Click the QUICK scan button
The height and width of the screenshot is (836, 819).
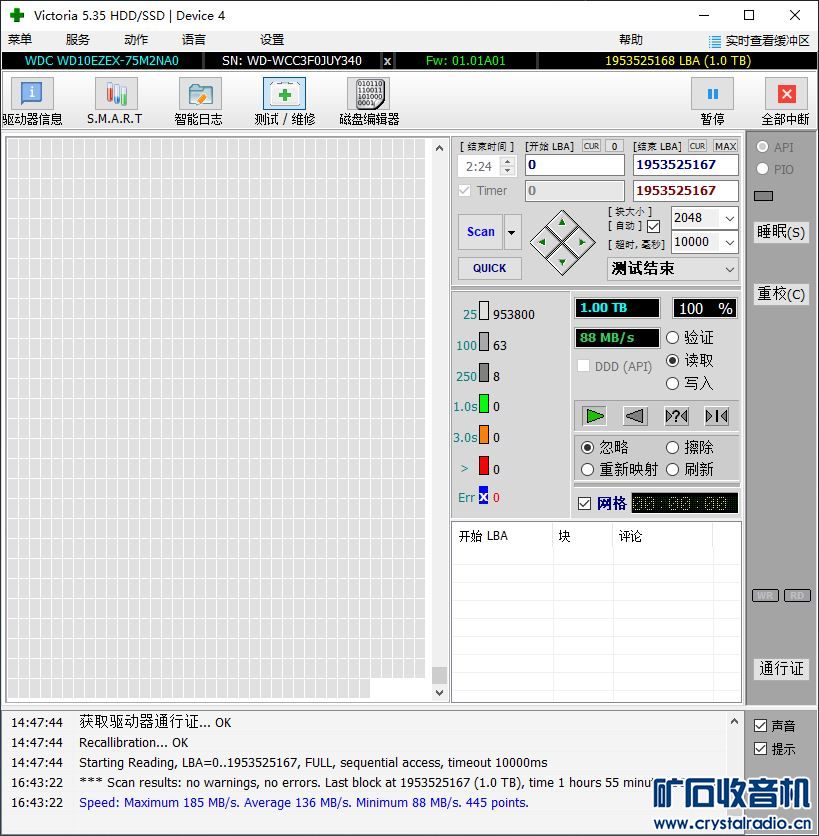click(490, 268)
